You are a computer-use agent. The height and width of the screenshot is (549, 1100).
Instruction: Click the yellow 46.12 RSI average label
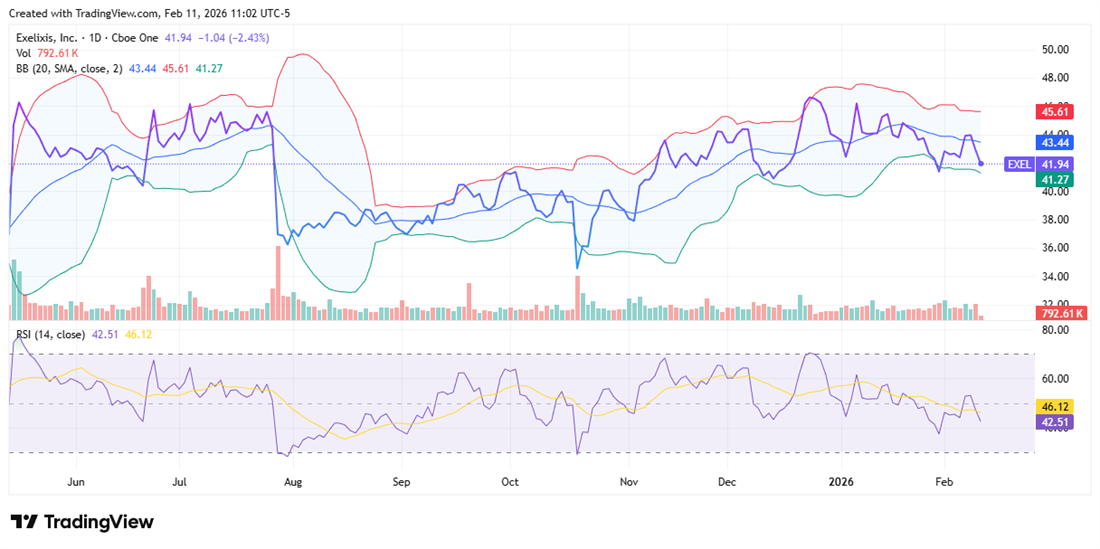pyautogui.click(x=1056, y=407)
